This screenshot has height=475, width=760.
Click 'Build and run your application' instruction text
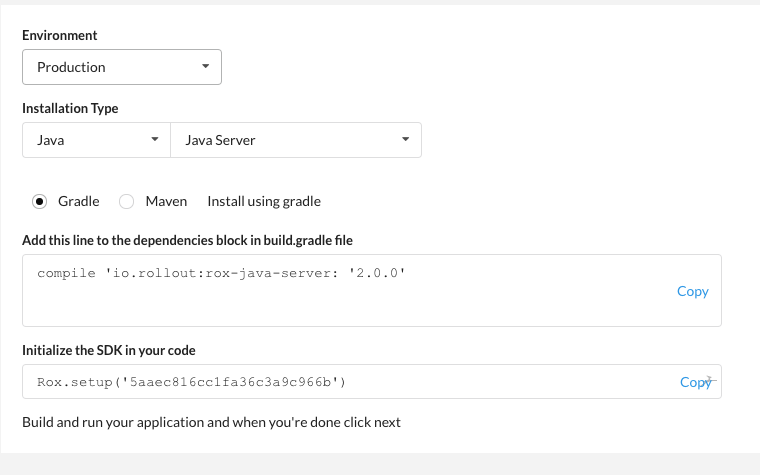[211, 422]
